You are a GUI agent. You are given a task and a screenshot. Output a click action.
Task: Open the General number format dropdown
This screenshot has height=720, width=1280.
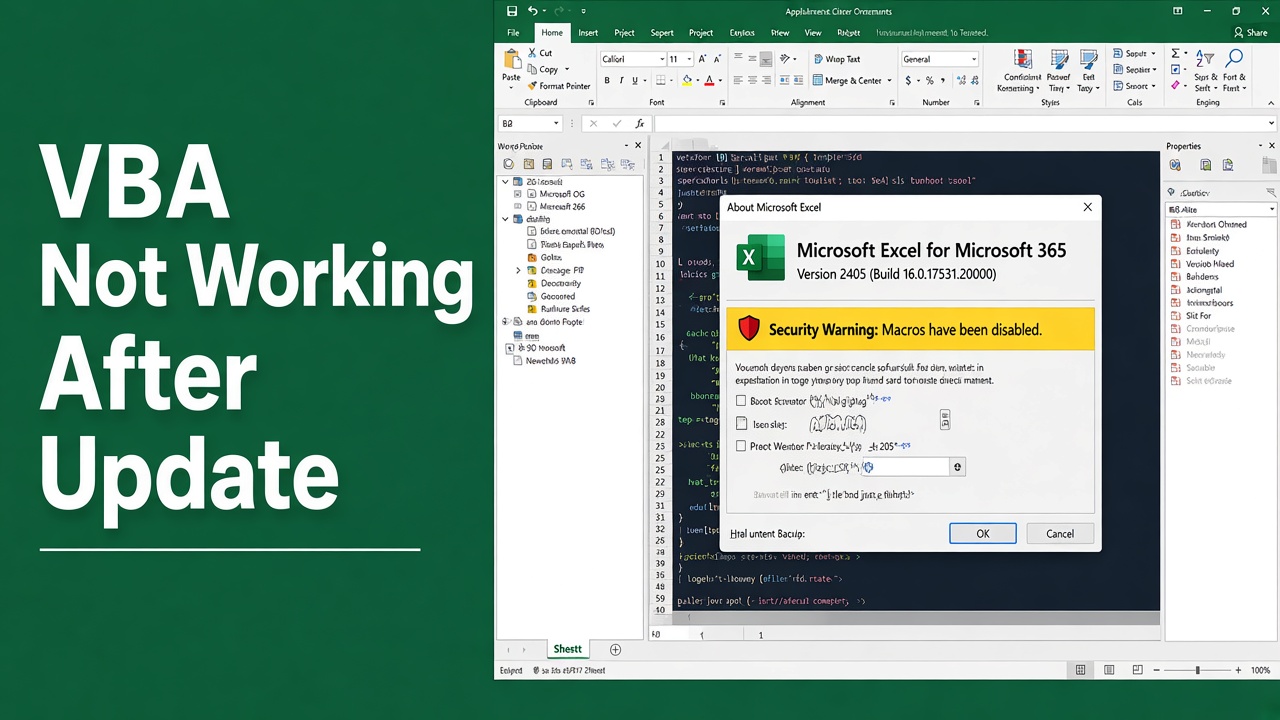click(x=973, y=59)
